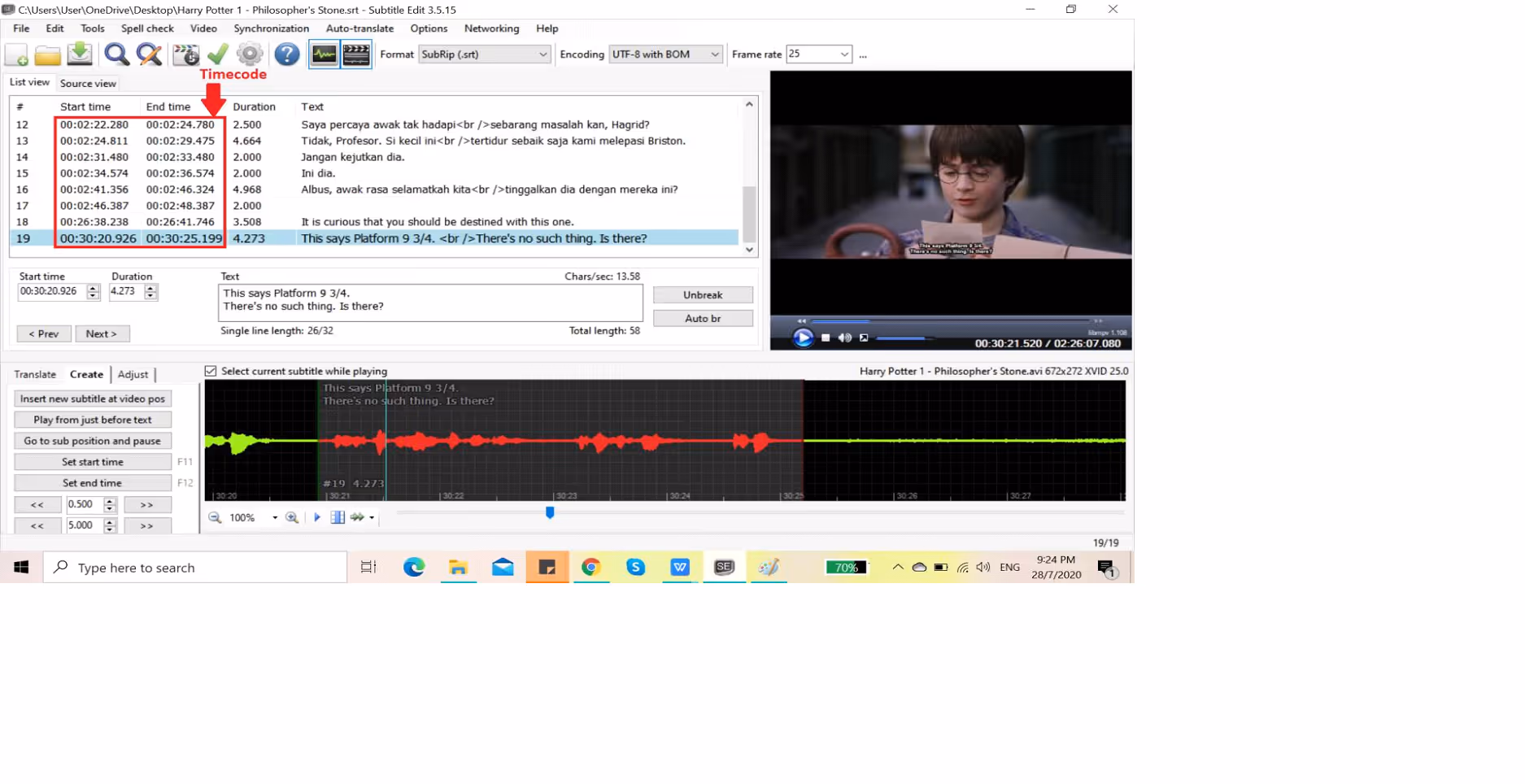Viewport: 1525px width, 784px height.
Task: Expand the Format SubRip dropdown
Action: 542,54
